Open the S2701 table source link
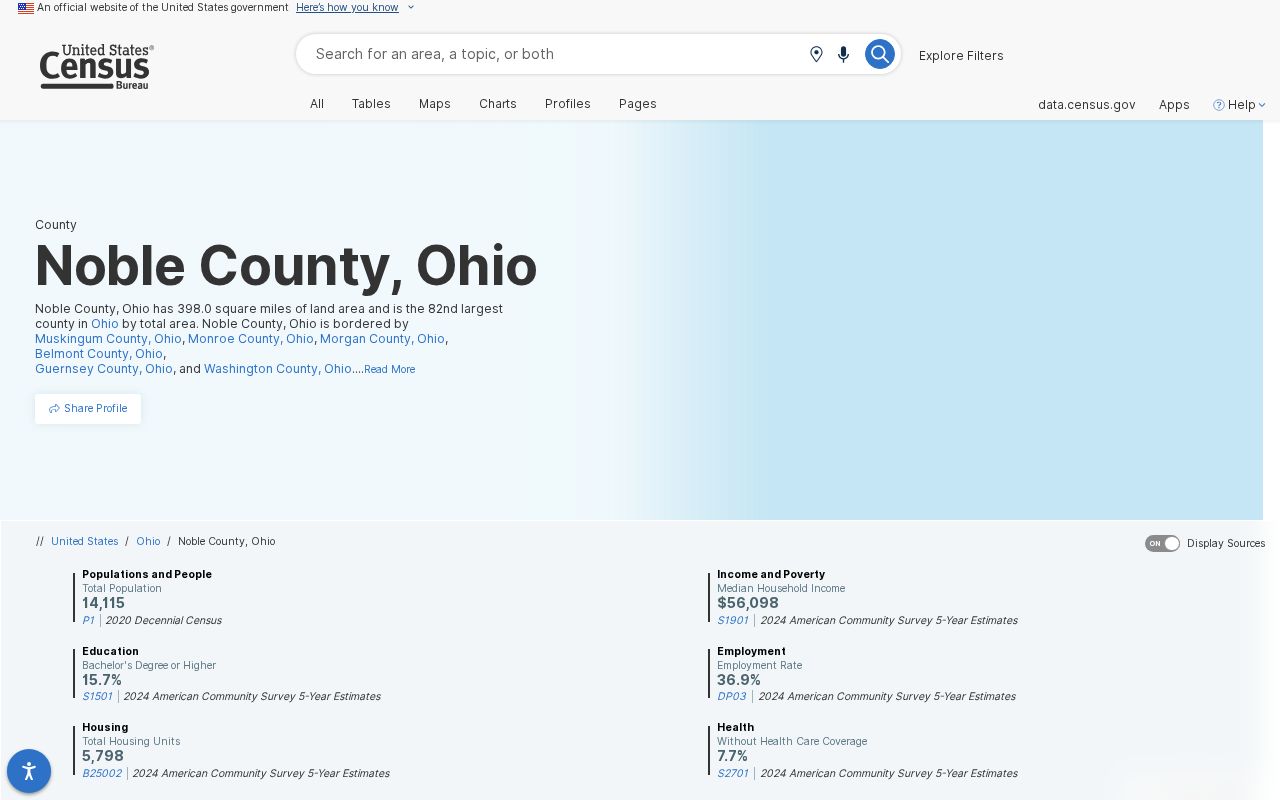The width and height of the screenshot is (1280, 800). [x=733, y=773]
